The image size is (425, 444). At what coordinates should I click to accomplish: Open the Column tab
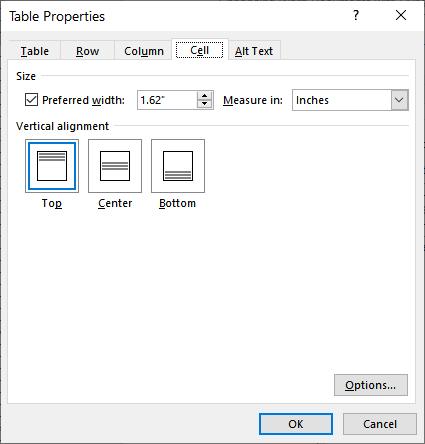pos(144,51)
